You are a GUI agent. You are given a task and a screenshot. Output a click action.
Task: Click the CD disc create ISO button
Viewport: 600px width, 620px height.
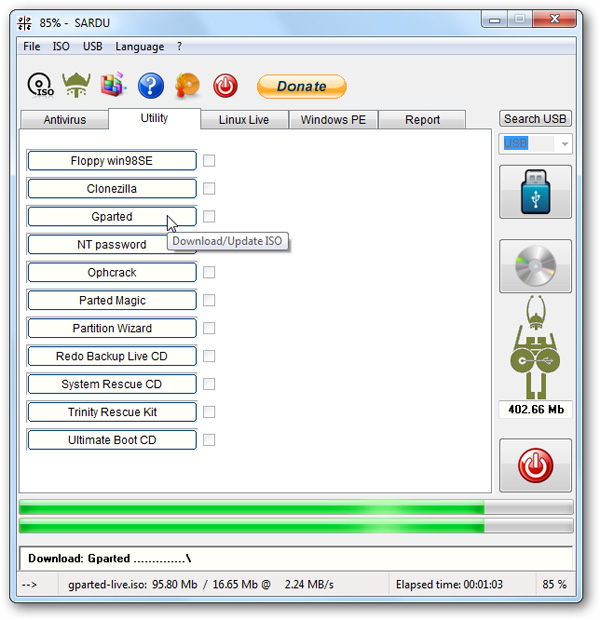click(535, 266)
